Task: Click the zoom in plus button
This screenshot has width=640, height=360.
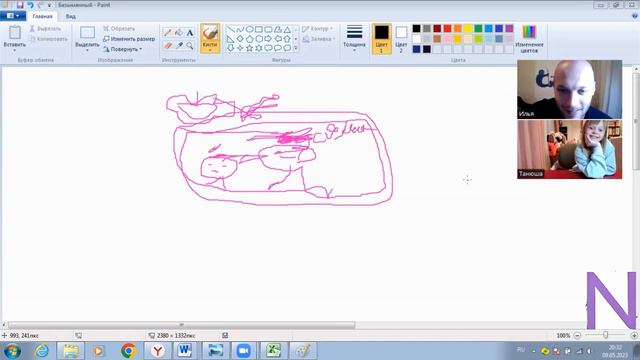Action: [634, 335]
